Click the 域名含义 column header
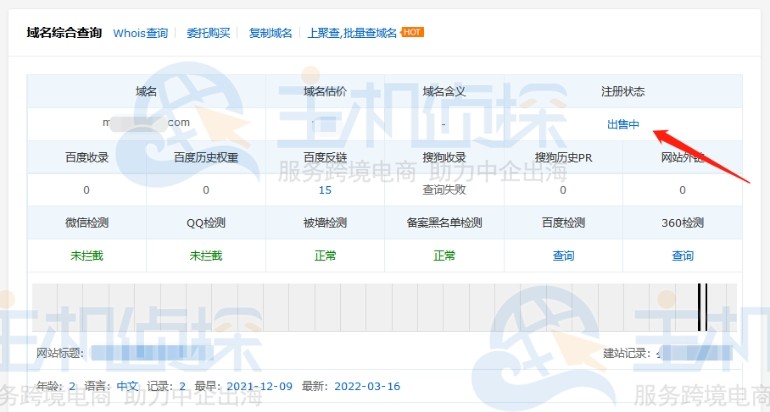This screenshot has height=412, width=770. (x=444, y=91)
